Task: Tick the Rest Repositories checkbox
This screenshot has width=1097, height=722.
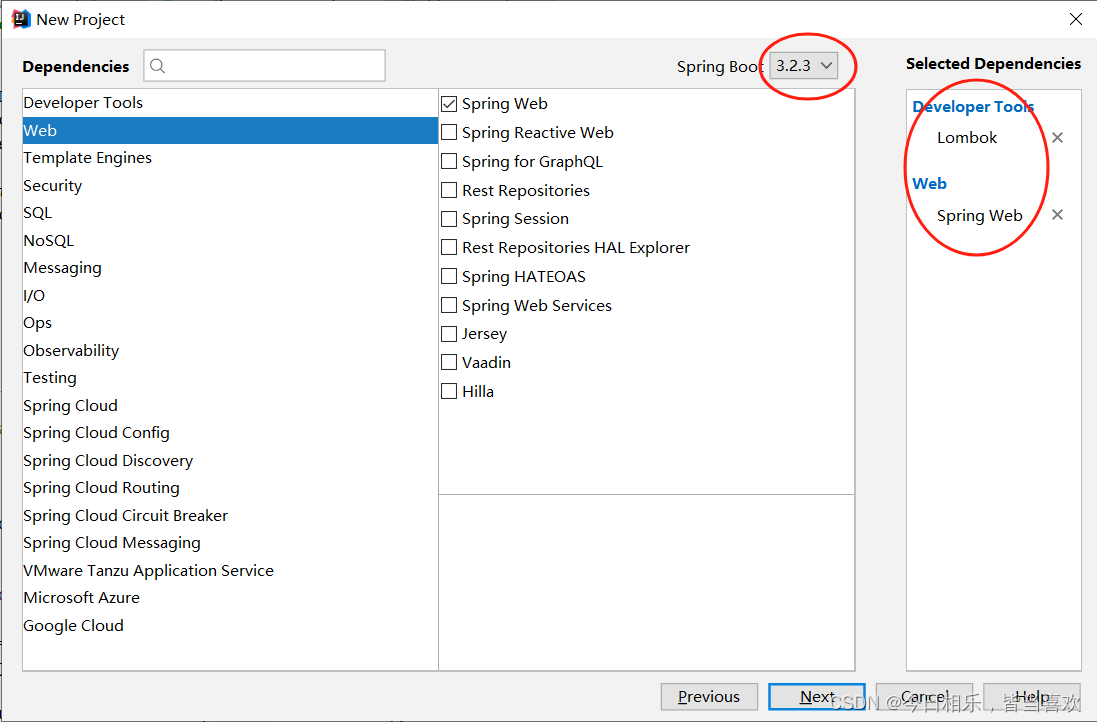Action: [x=449, y=190]
